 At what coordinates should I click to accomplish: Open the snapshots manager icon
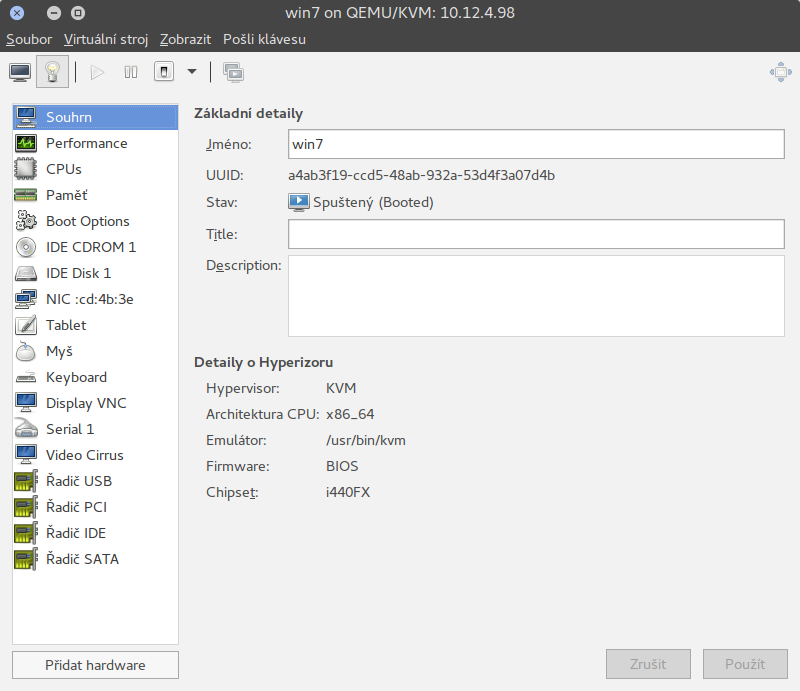[233, 72]
